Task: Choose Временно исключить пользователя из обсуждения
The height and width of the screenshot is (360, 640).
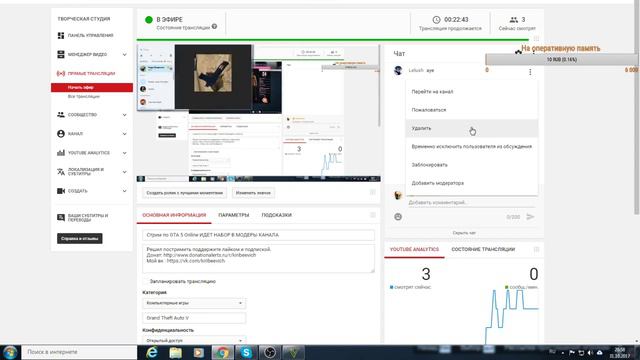Action: pyautogui.click(x=471, y=147)
